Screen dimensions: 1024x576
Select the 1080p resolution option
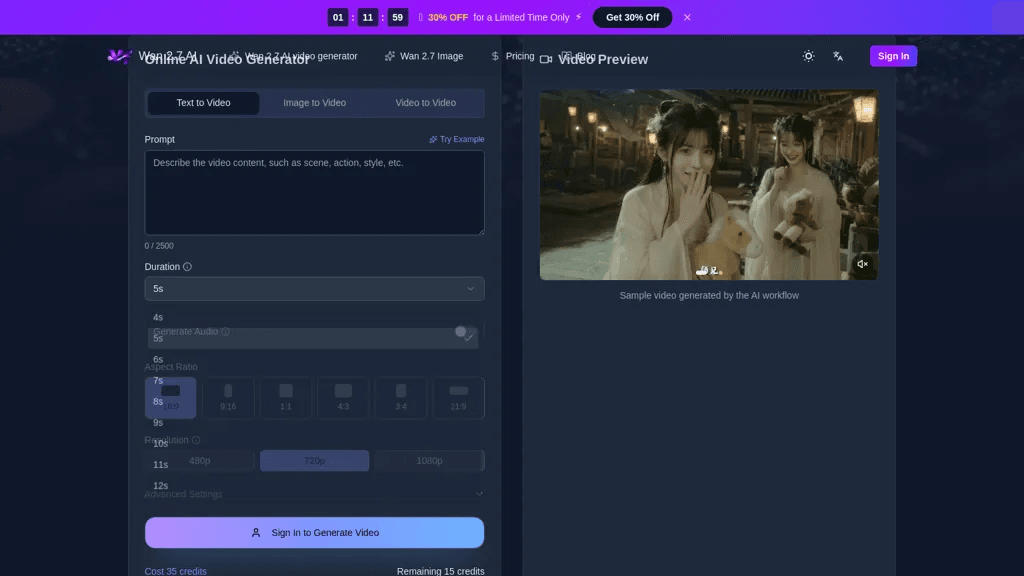click(x=429, y=460)
